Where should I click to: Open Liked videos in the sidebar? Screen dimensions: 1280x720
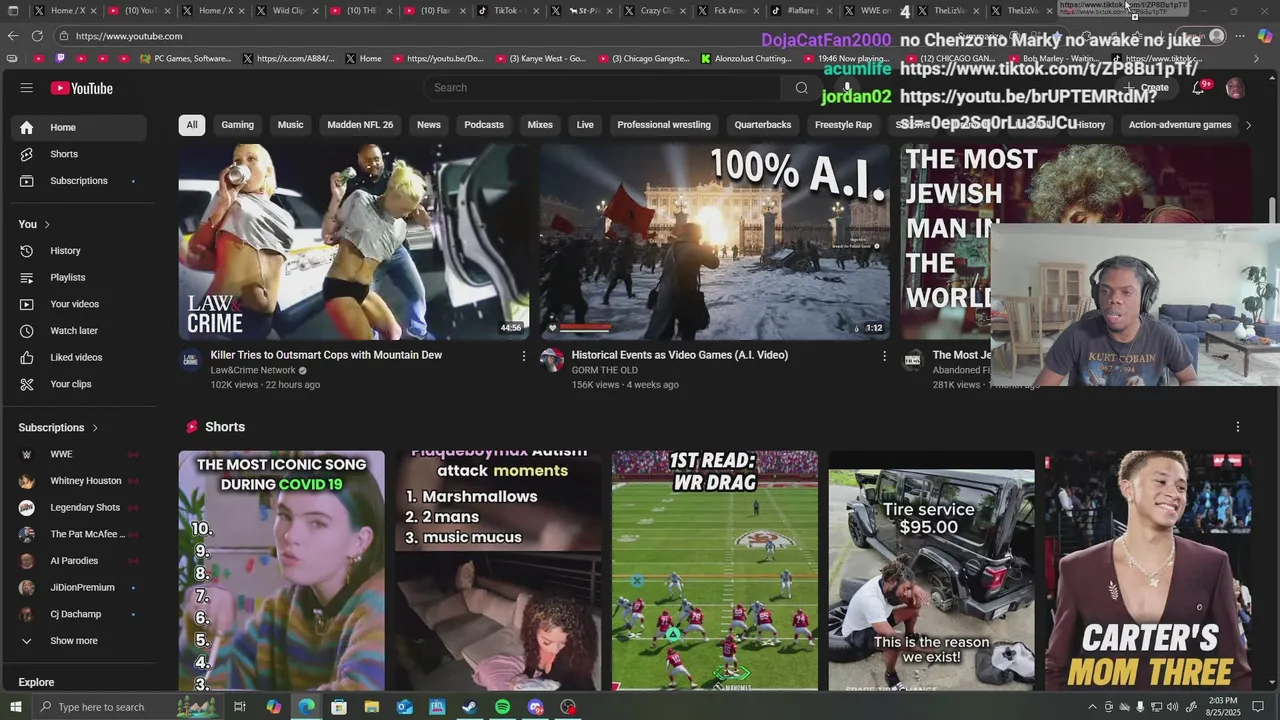79,357
